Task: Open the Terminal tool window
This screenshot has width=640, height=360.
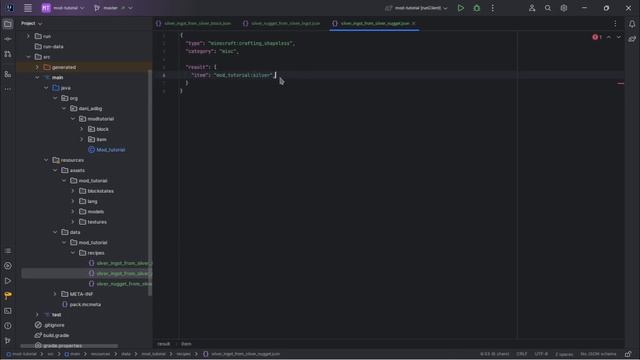Action: pos(8,311)
